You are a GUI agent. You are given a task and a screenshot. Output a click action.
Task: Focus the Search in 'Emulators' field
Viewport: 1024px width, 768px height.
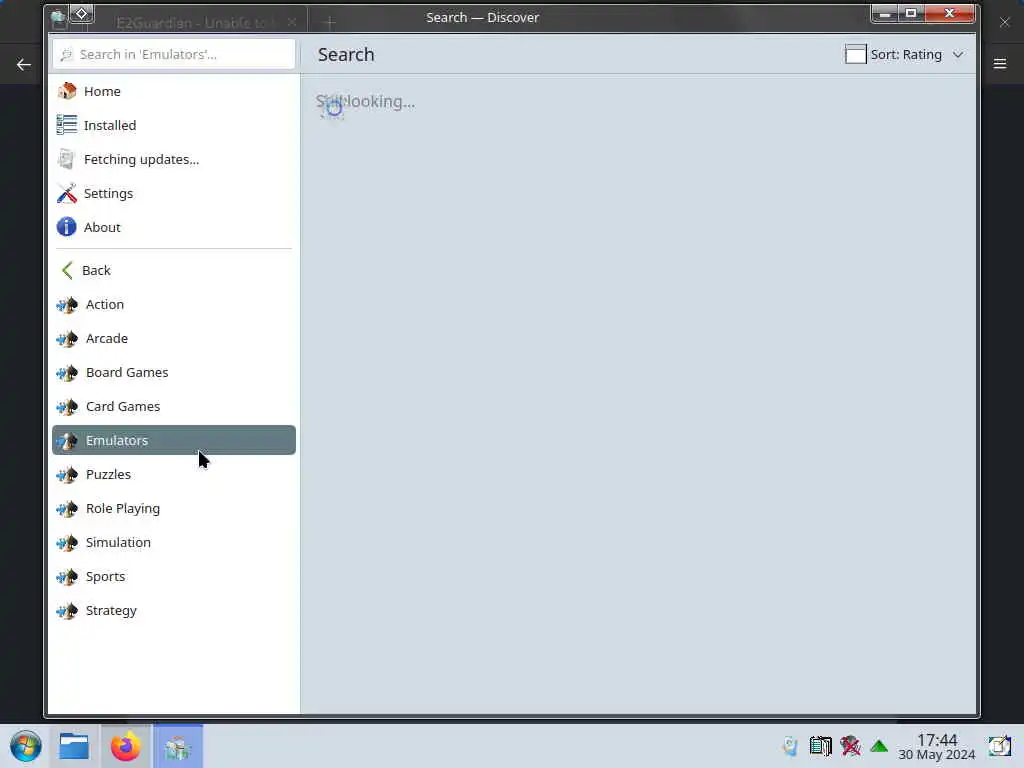[174, 54]
